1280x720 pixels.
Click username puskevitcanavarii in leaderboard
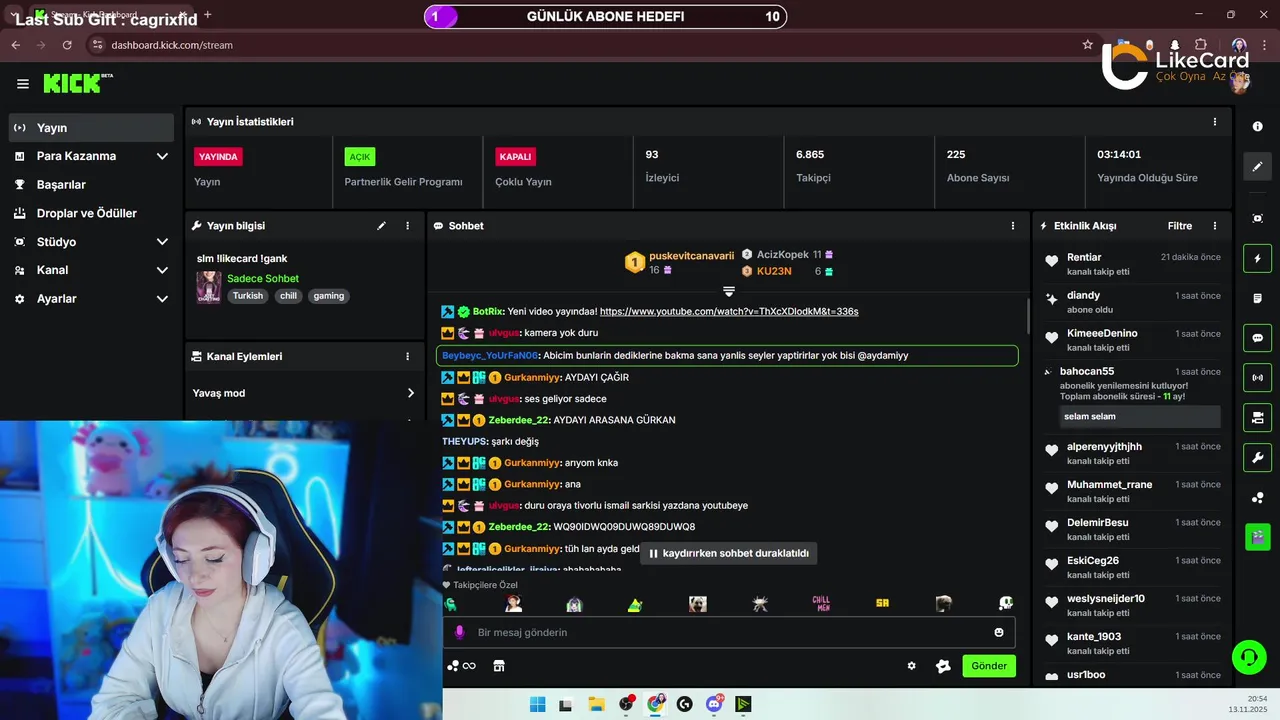pyautogui.click(x=692, y=256)
